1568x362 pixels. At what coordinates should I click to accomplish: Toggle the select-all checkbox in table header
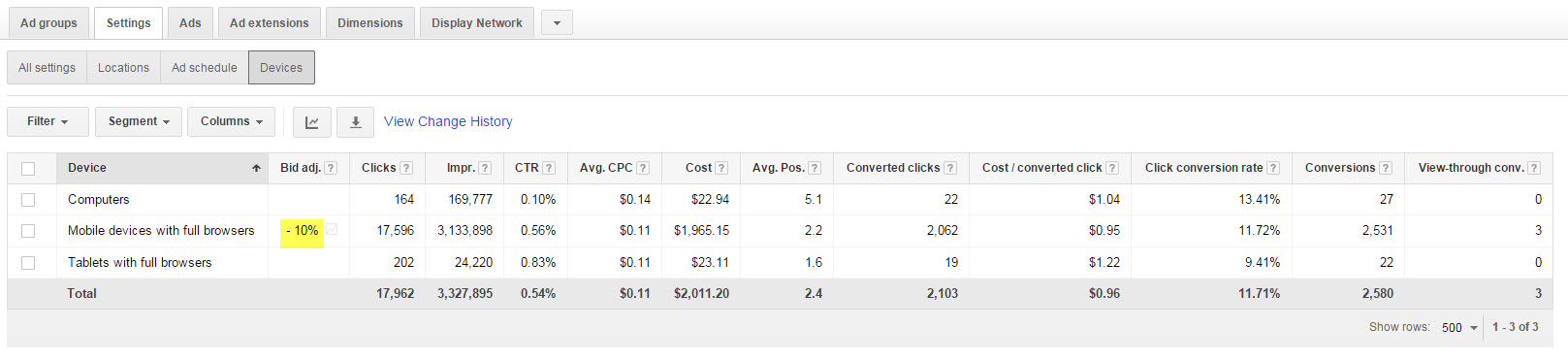pos(28,169)
